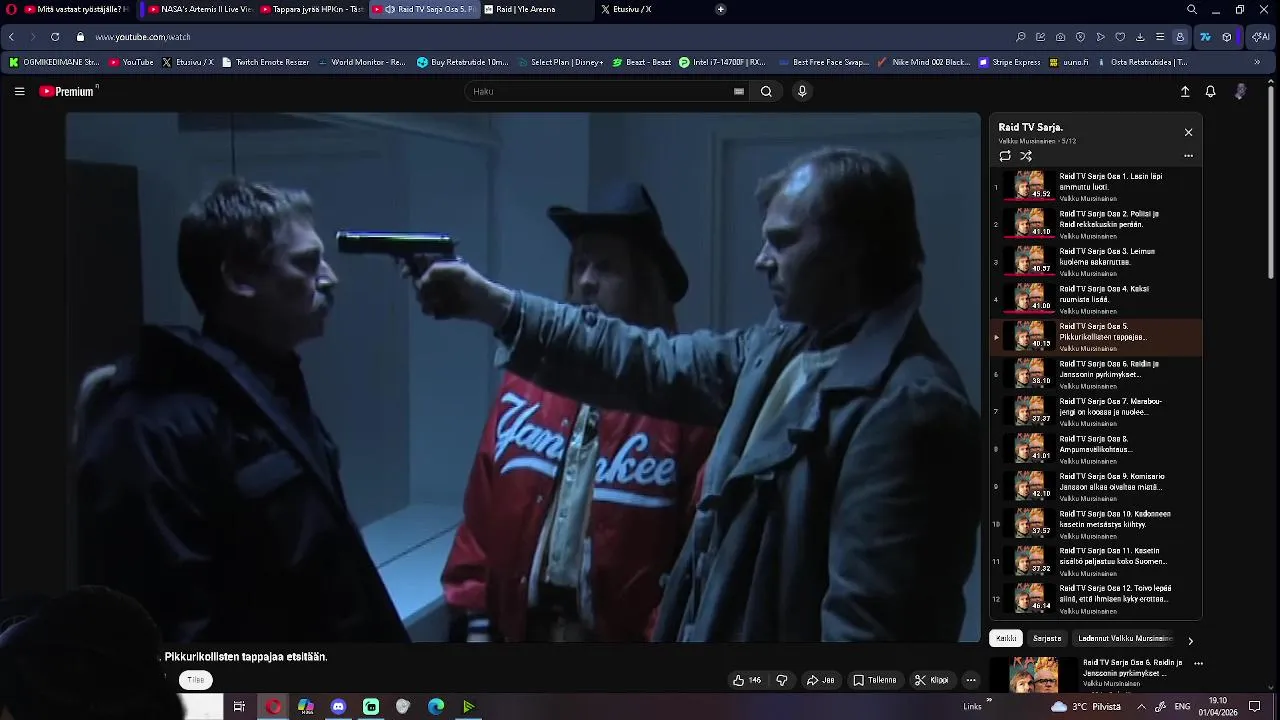The width and height of the screenshot is (1280, 720).
Task: Switch to Tappara jyrää HPK:n tab
Action: (311, 9)
